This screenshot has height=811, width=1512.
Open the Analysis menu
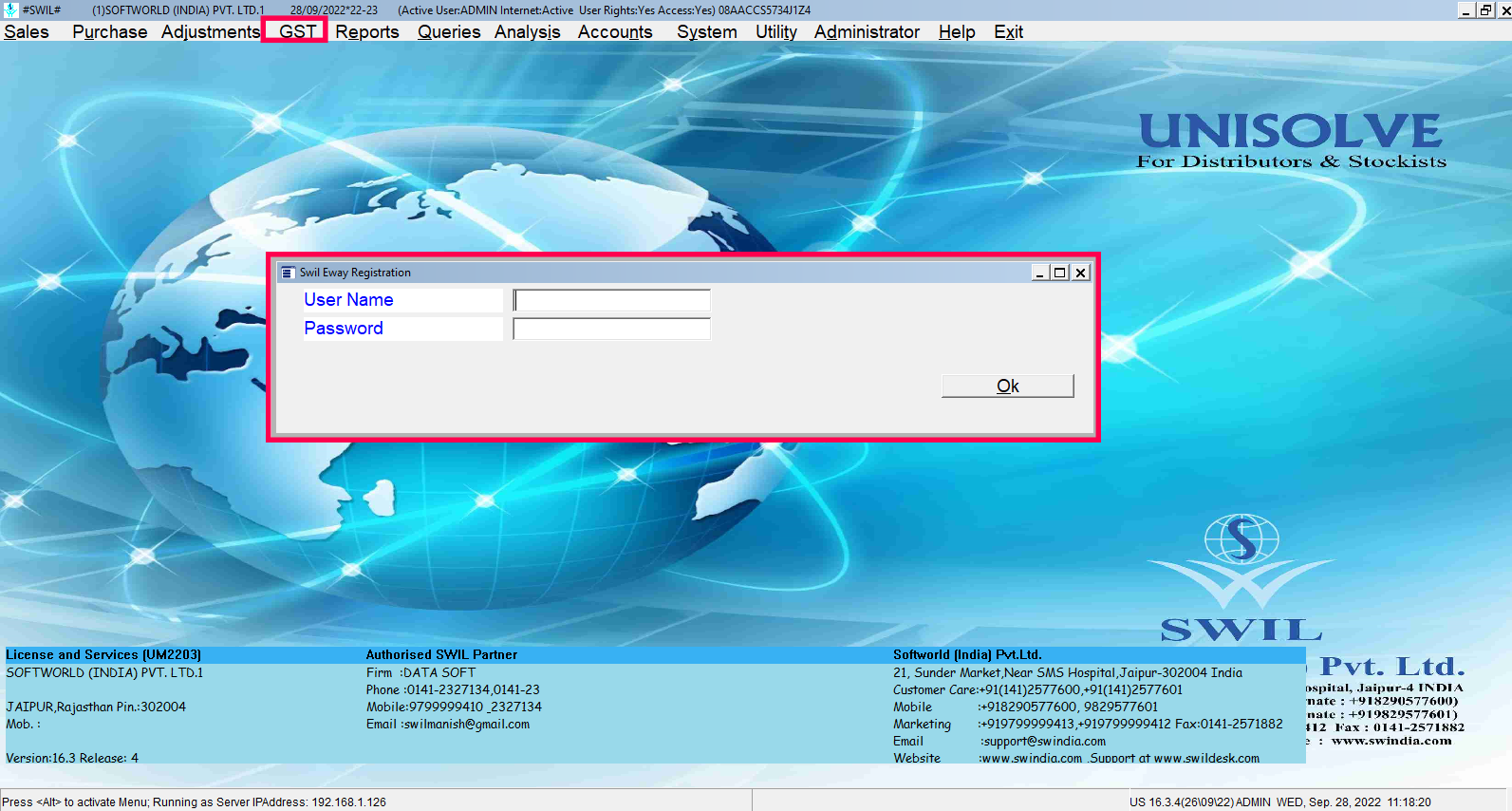point(528,32)
